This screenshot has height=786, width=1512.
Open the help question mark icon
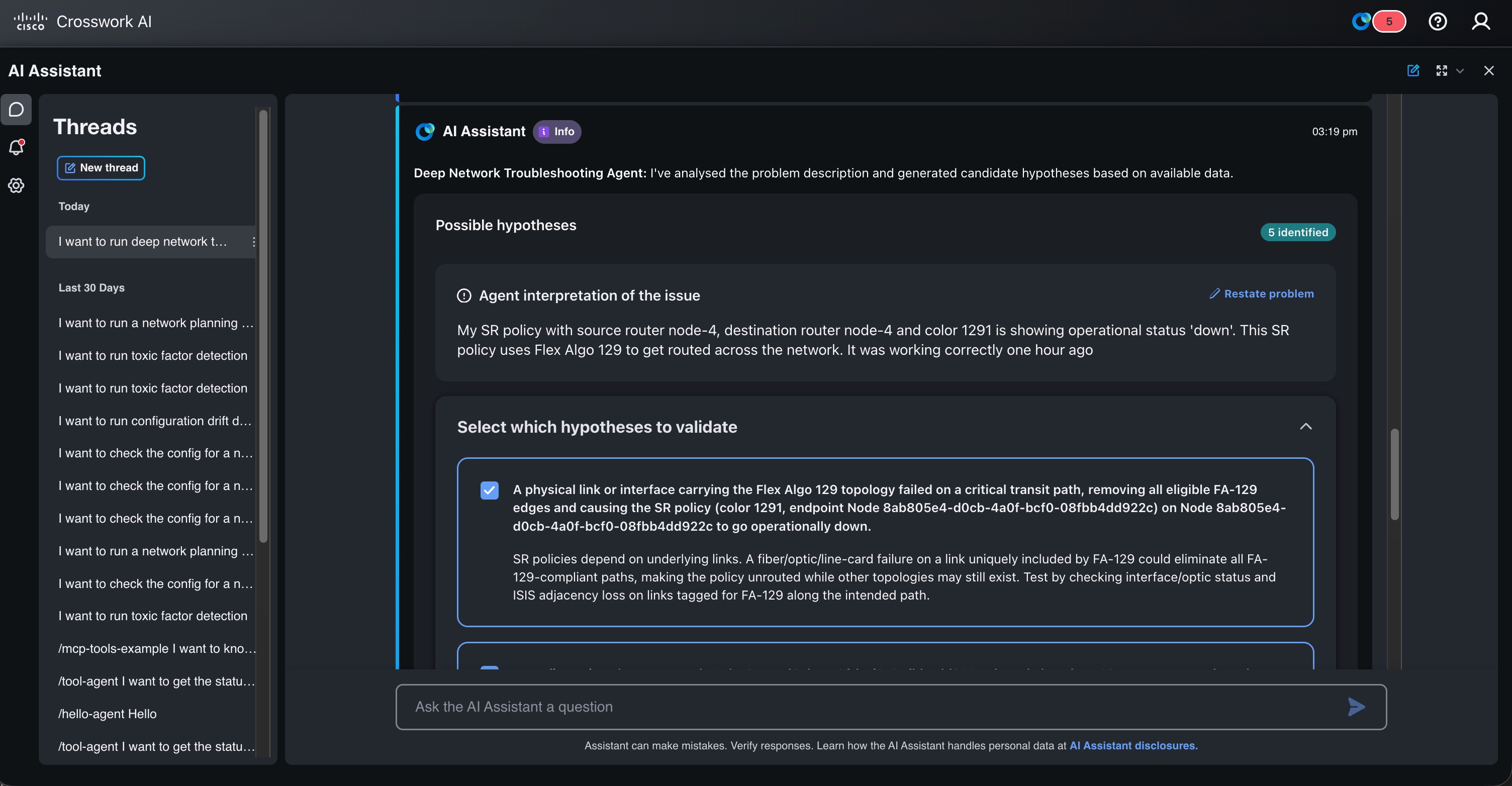point(1438,22)
